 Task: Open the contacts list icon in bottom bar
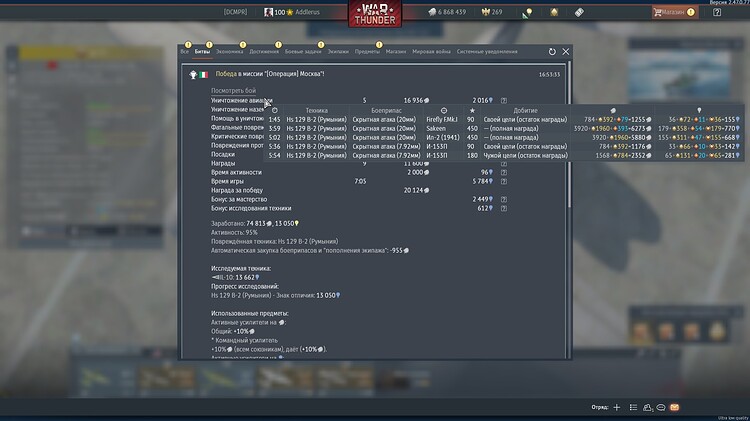click(633, 408)
